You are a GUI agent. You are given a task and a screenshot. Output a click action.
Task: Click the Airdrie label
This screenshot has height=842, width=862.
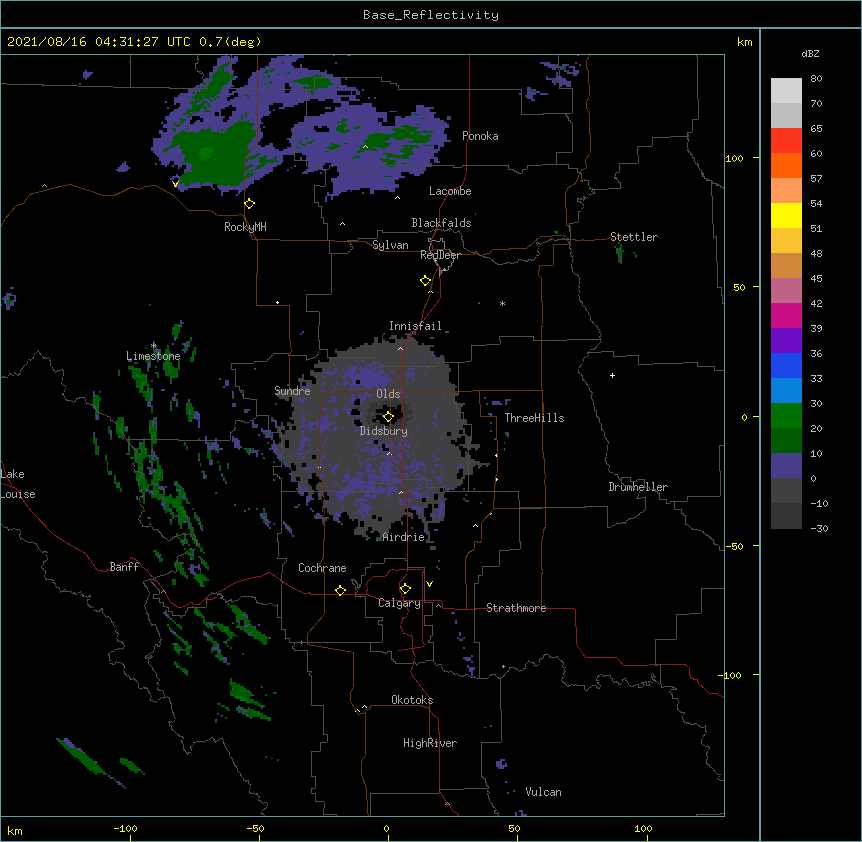point(404,537)
